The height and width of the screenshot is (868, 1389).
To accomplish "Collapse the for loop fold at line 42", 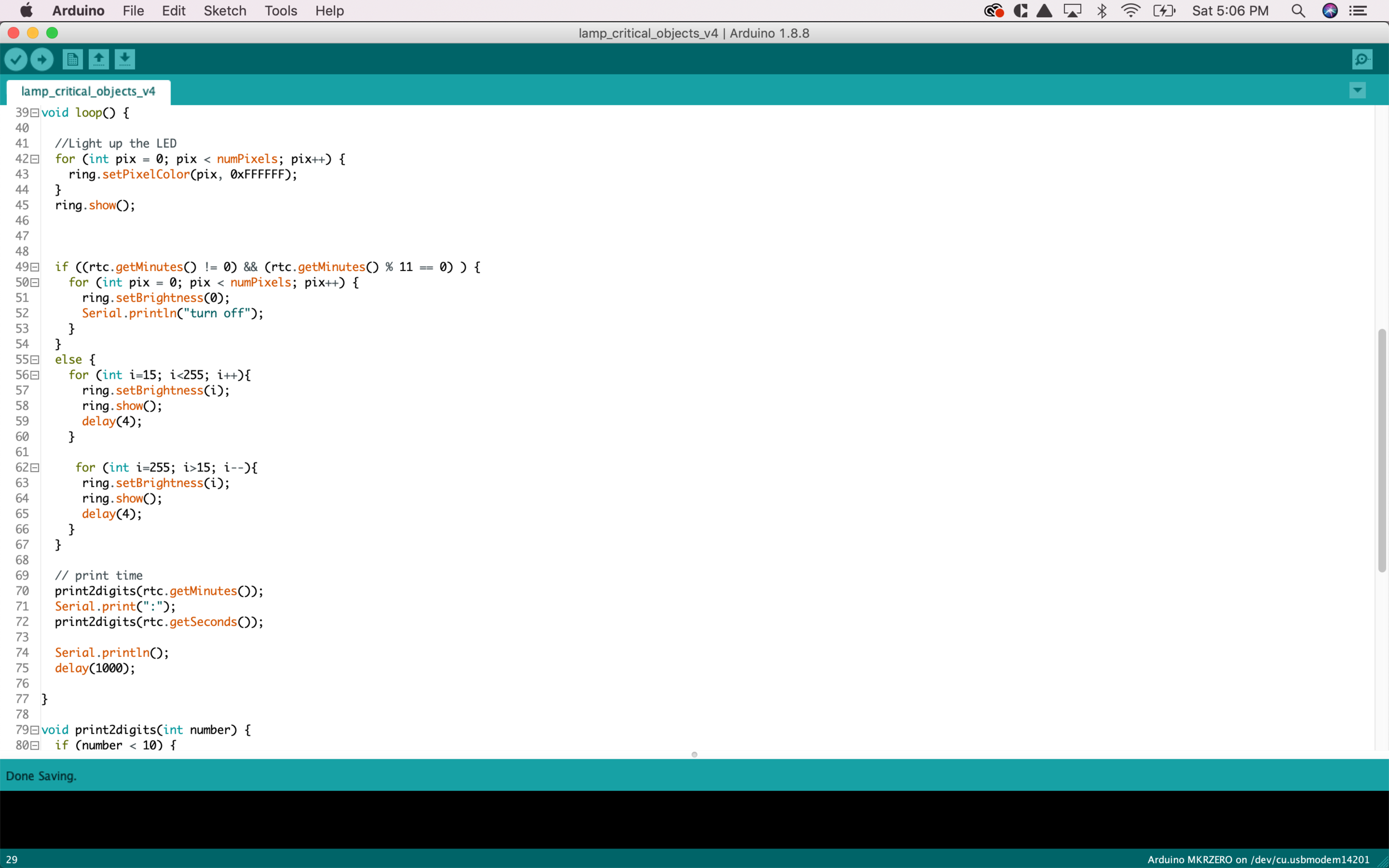I will (35, 159).
